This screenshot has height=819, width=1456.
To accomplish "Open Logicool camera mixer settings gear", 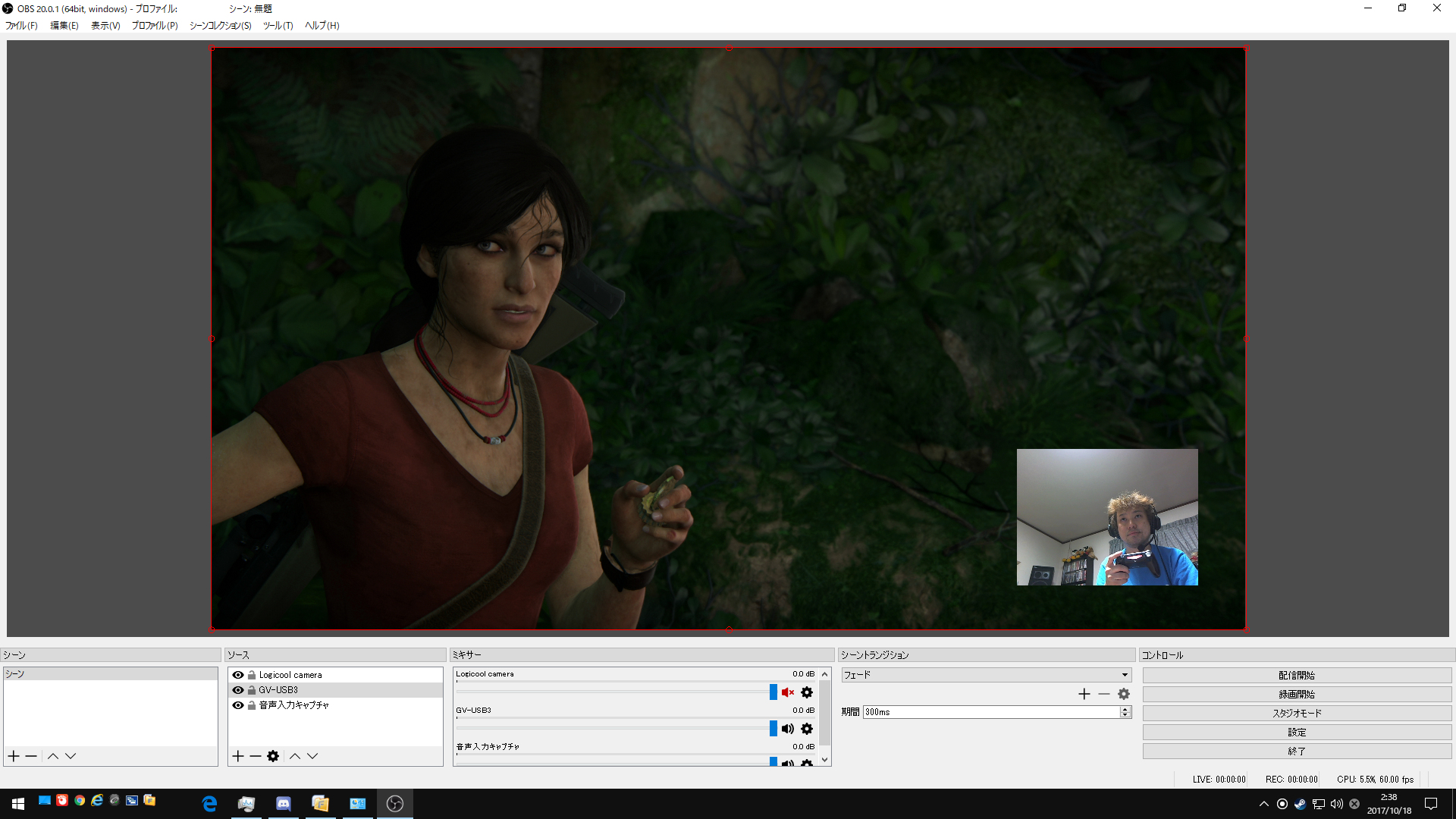I will (x=807, y=692).
